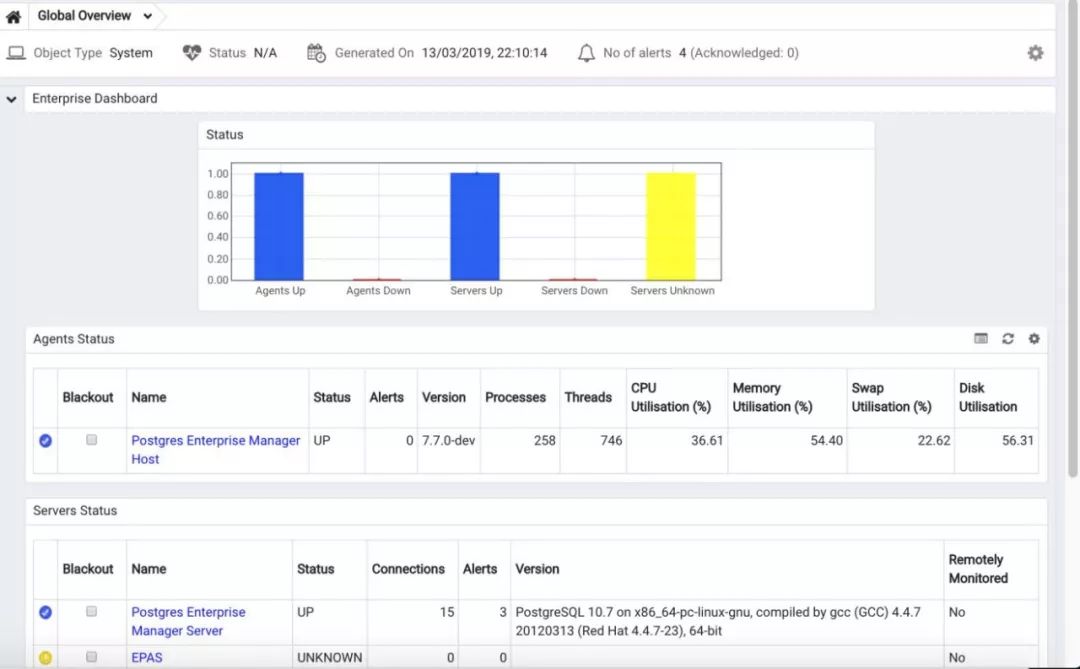The width and height of the screenshot is (1080, 669).
Task: Tick blackout checkbox for Postgres Enterprise Manager Server
Action: [92, 611]
